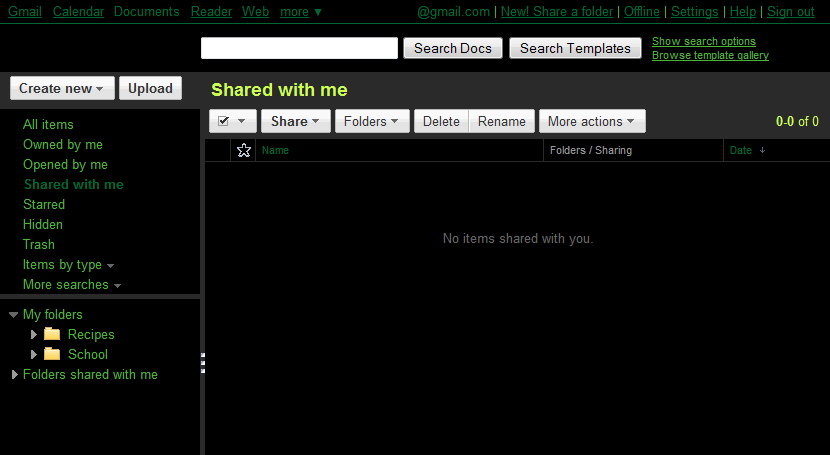Open the selection dropdown arrow beside checkbox
The image size is (830, 455).
pos(241,121)
